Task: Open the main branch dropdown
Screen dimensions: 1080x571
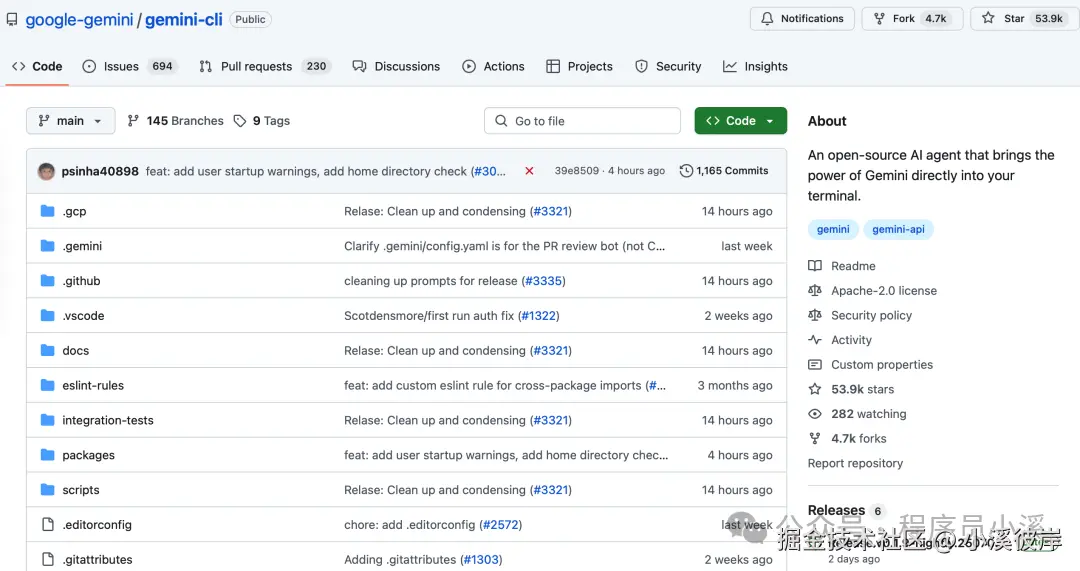Action: tap(70, 121)
